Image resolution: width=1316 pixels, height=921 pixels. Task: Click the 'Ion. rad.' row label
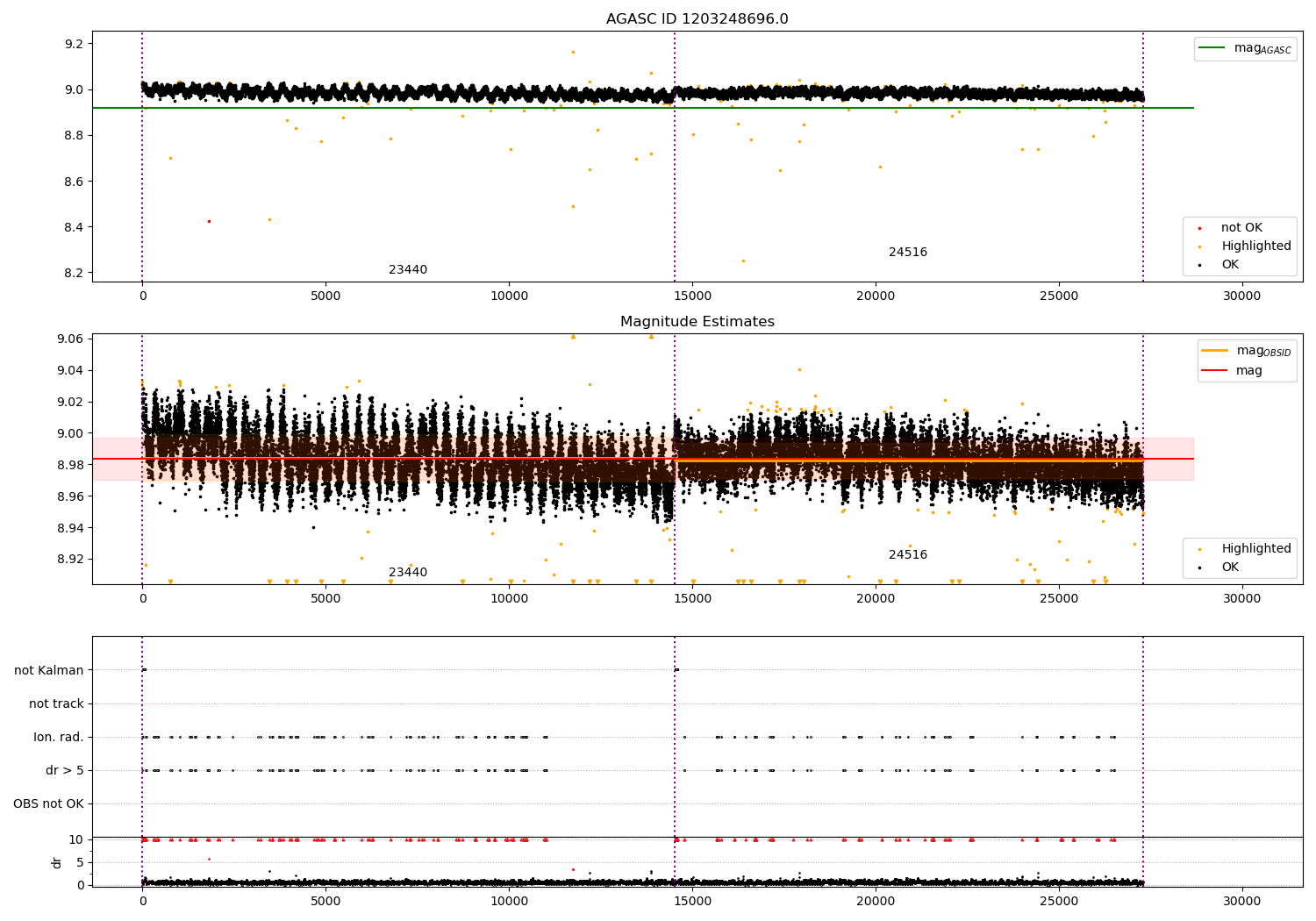click(x=59, y=737)
